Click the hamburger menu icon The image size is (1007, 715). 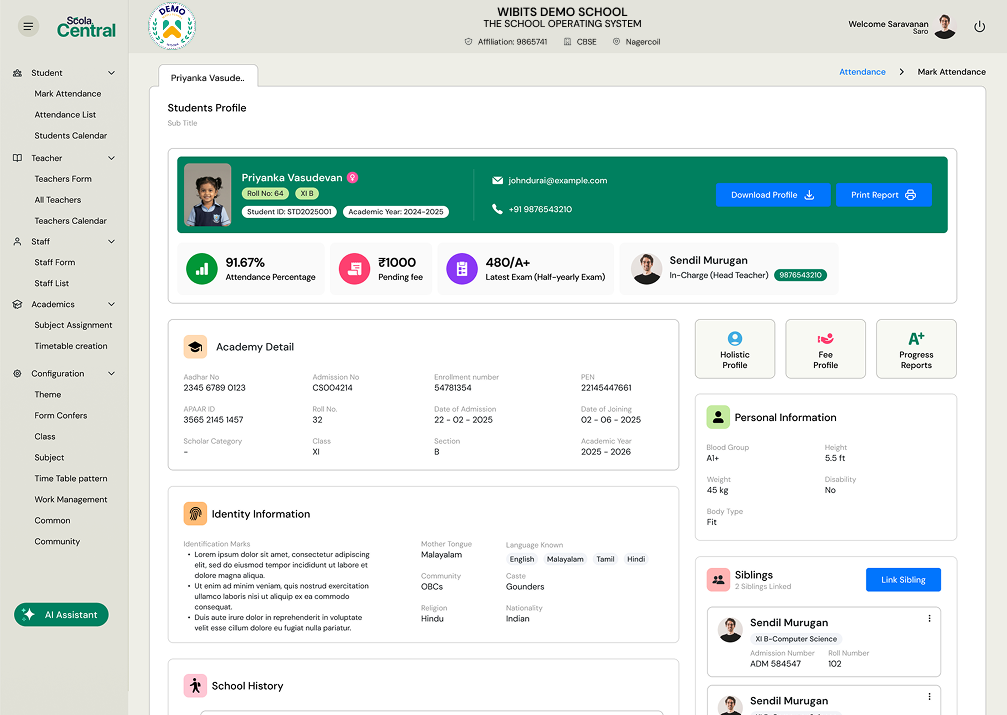point(28,27)
